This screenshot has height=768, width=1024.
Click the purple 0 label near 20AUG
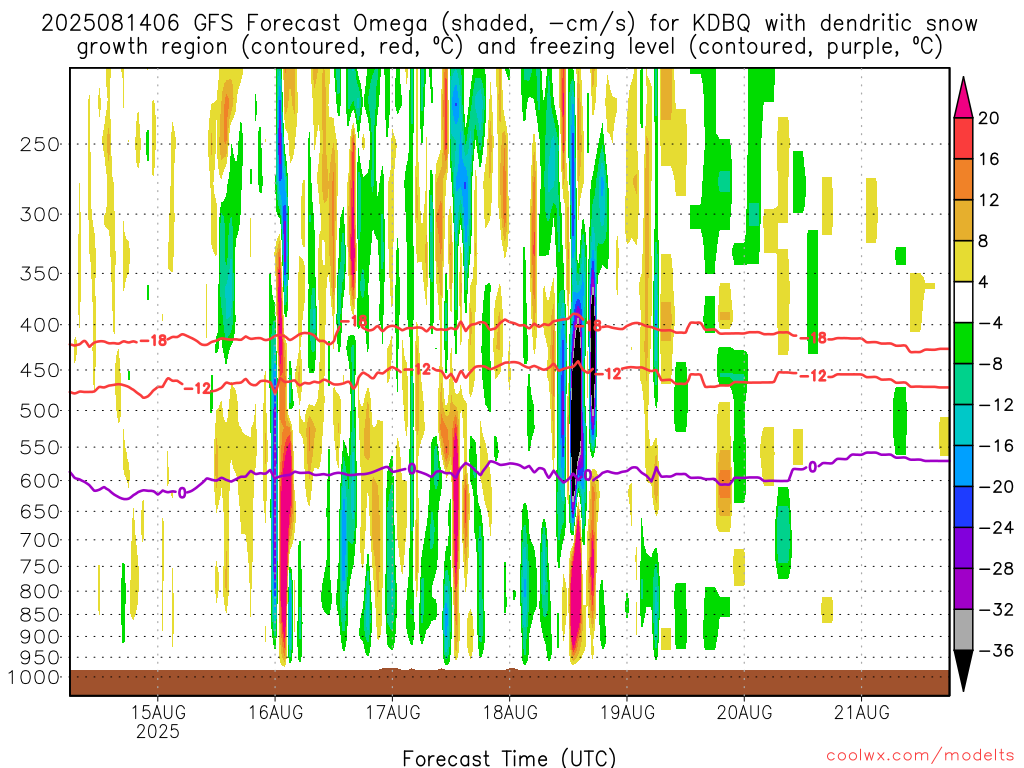pos(812,467)
